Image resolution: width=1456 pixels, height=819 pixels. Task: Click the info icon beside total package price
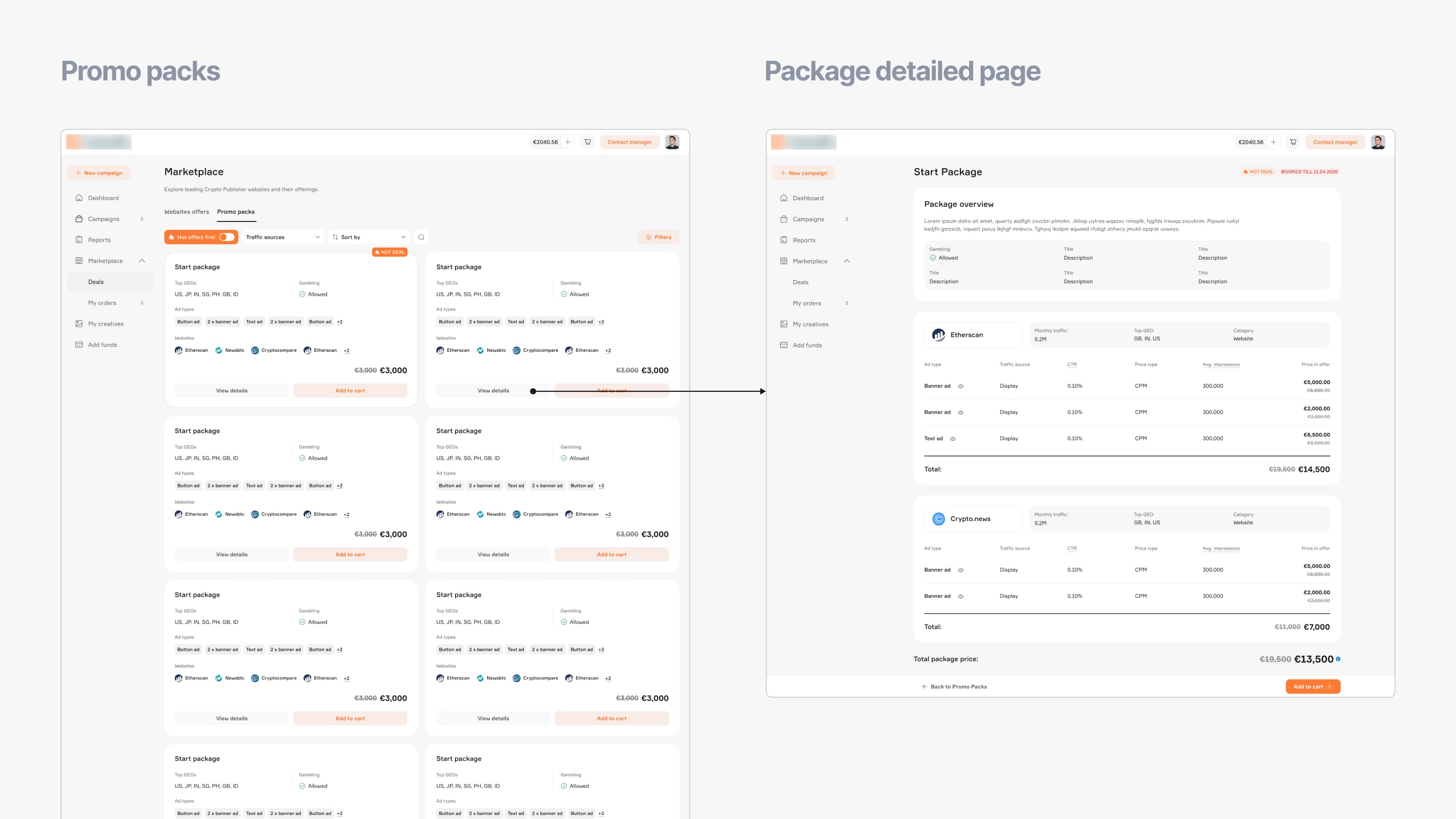point(1338,659)
